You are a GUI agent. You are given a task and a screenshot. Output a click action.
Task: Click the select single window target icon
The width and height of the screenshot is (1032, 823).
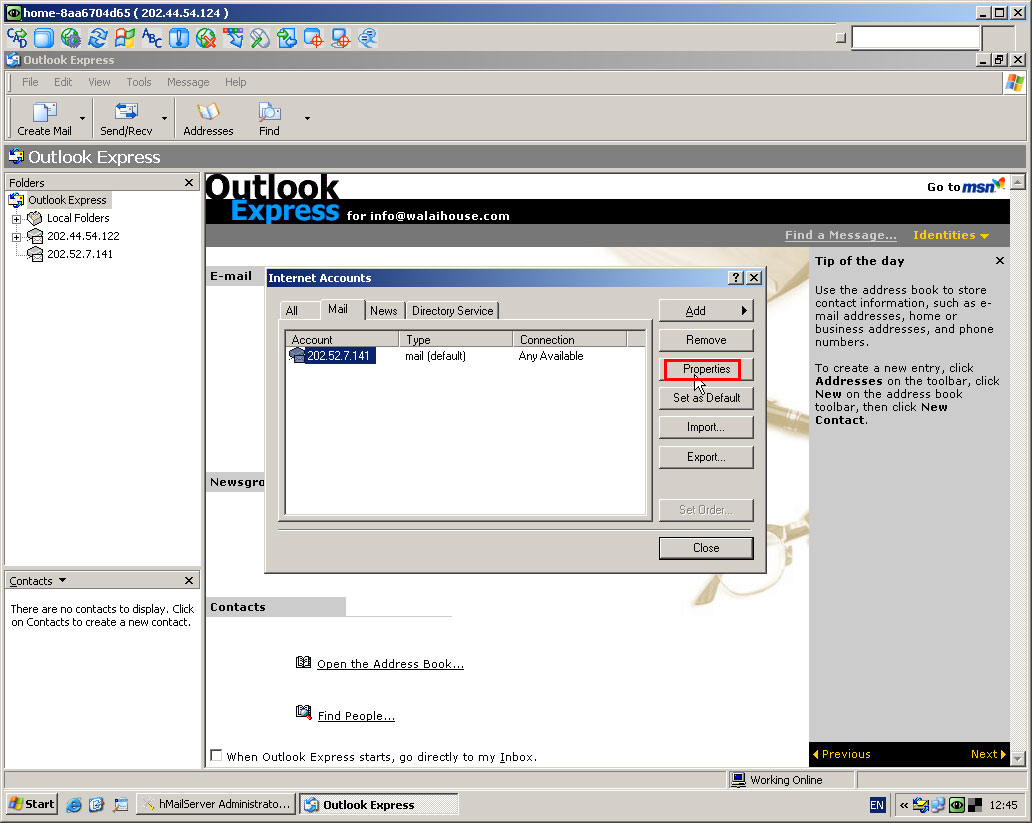314,38
